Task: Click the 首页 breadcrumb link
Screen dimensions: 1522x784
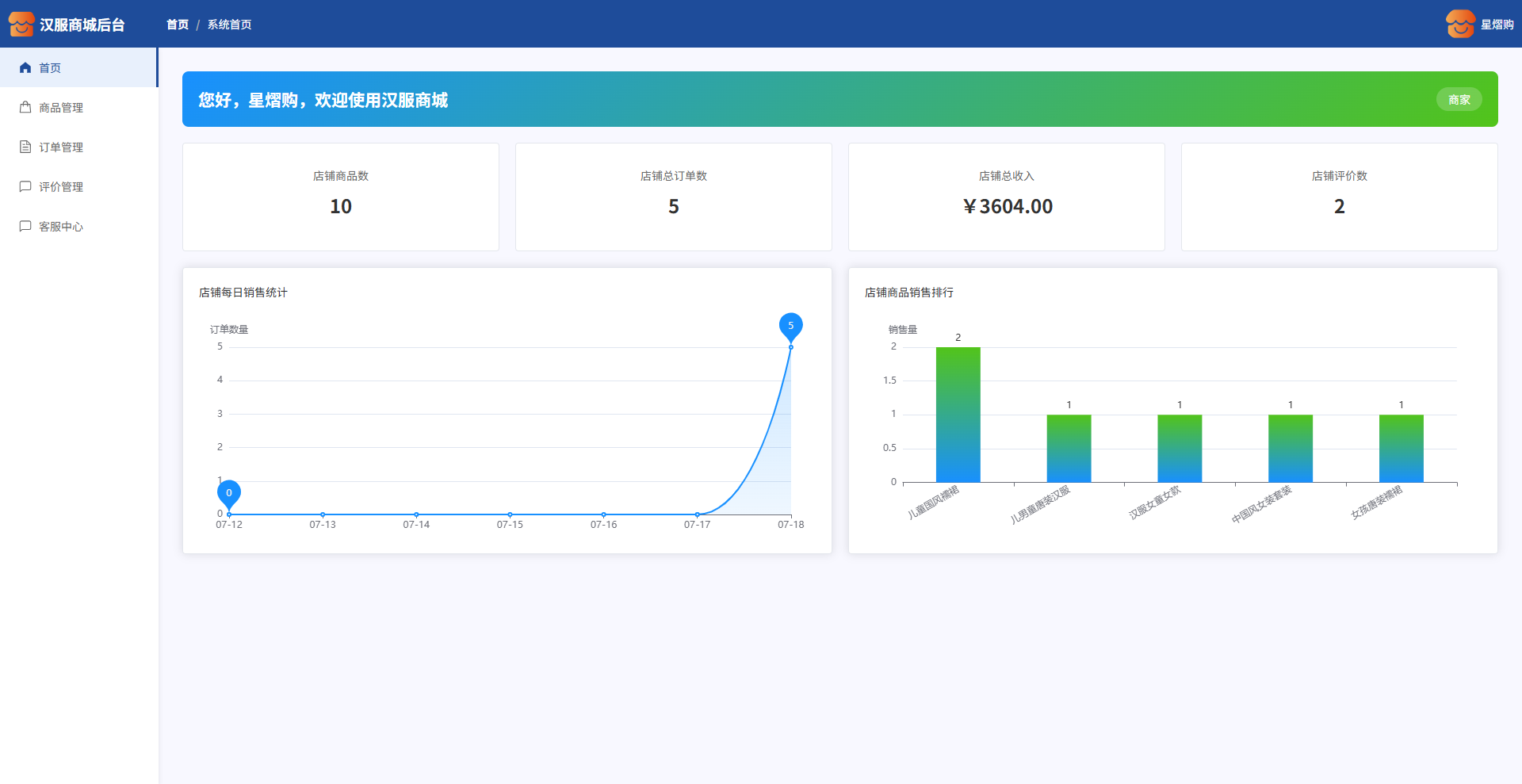Action: (x=178, y=25)
